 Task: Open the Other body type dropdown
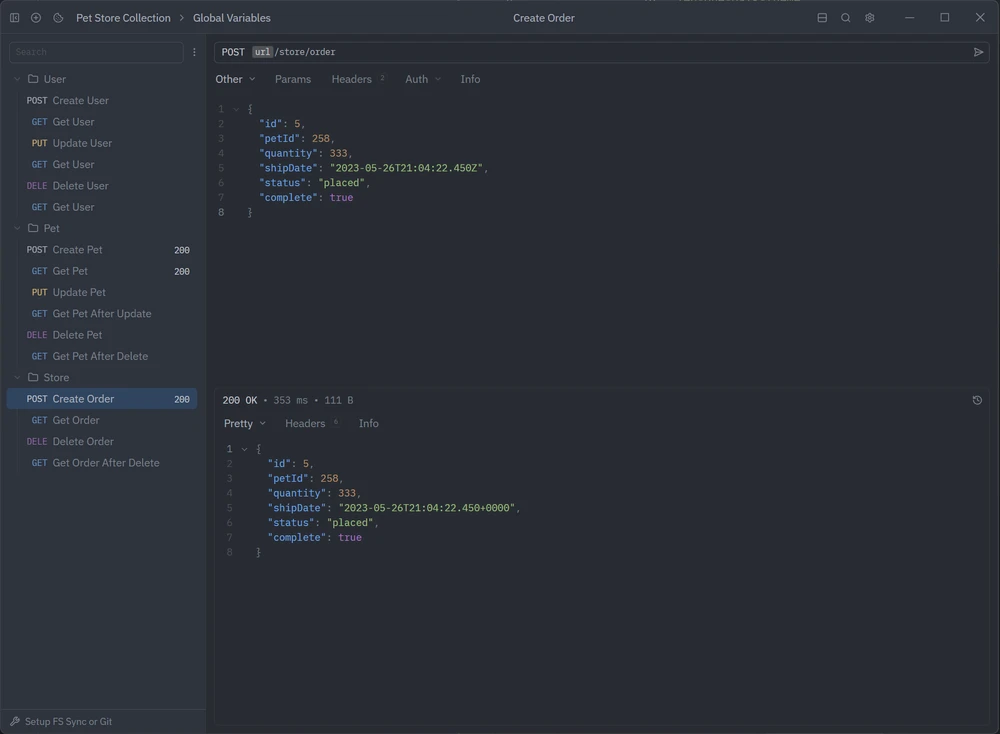click(x=235, y=79)
